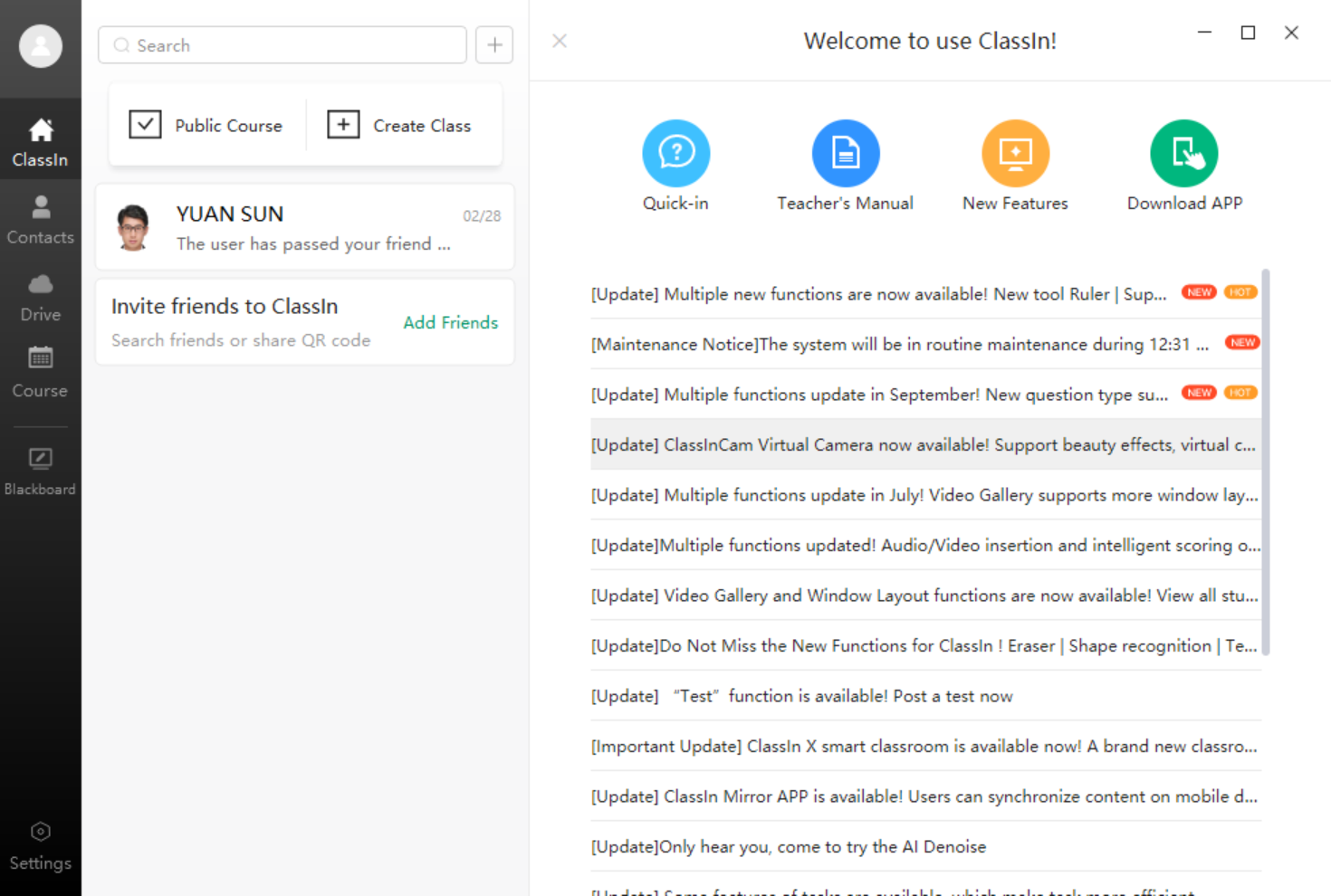
Task: Maximize the ClassIn window
Action: pos(1248,33)
